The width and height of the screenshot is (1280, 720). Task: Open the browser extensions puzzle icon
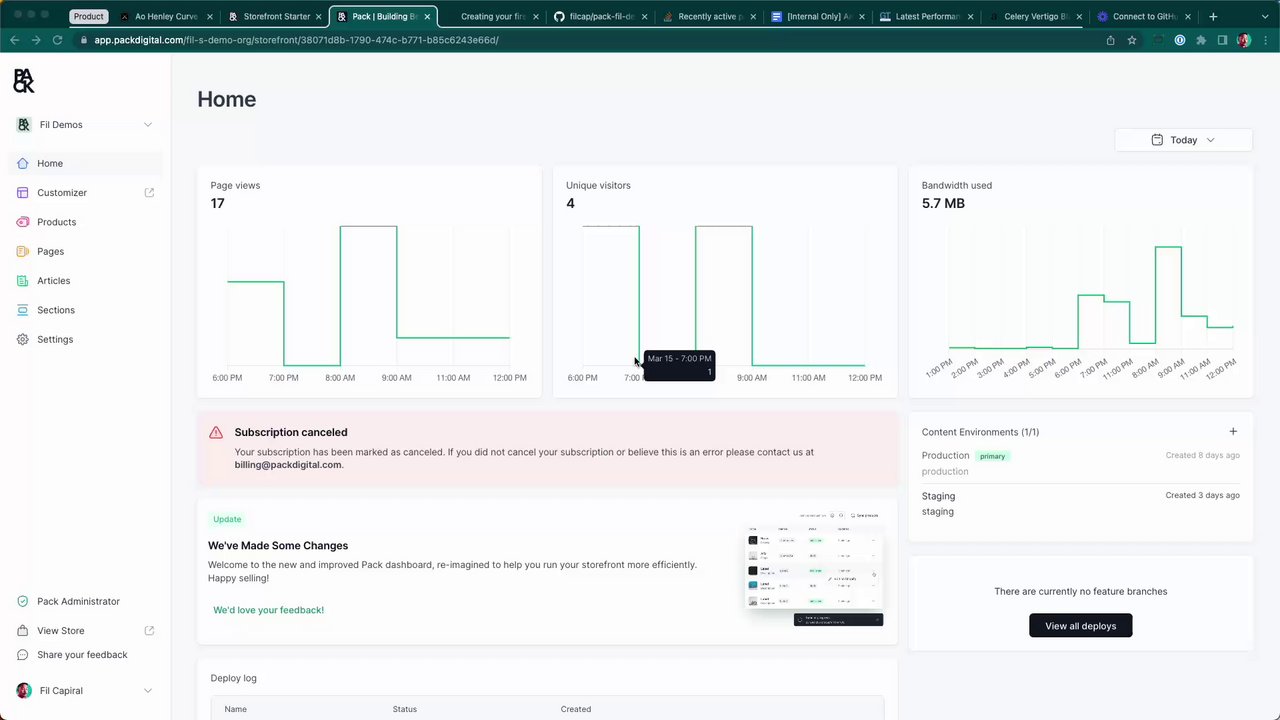coord(1201,40)
